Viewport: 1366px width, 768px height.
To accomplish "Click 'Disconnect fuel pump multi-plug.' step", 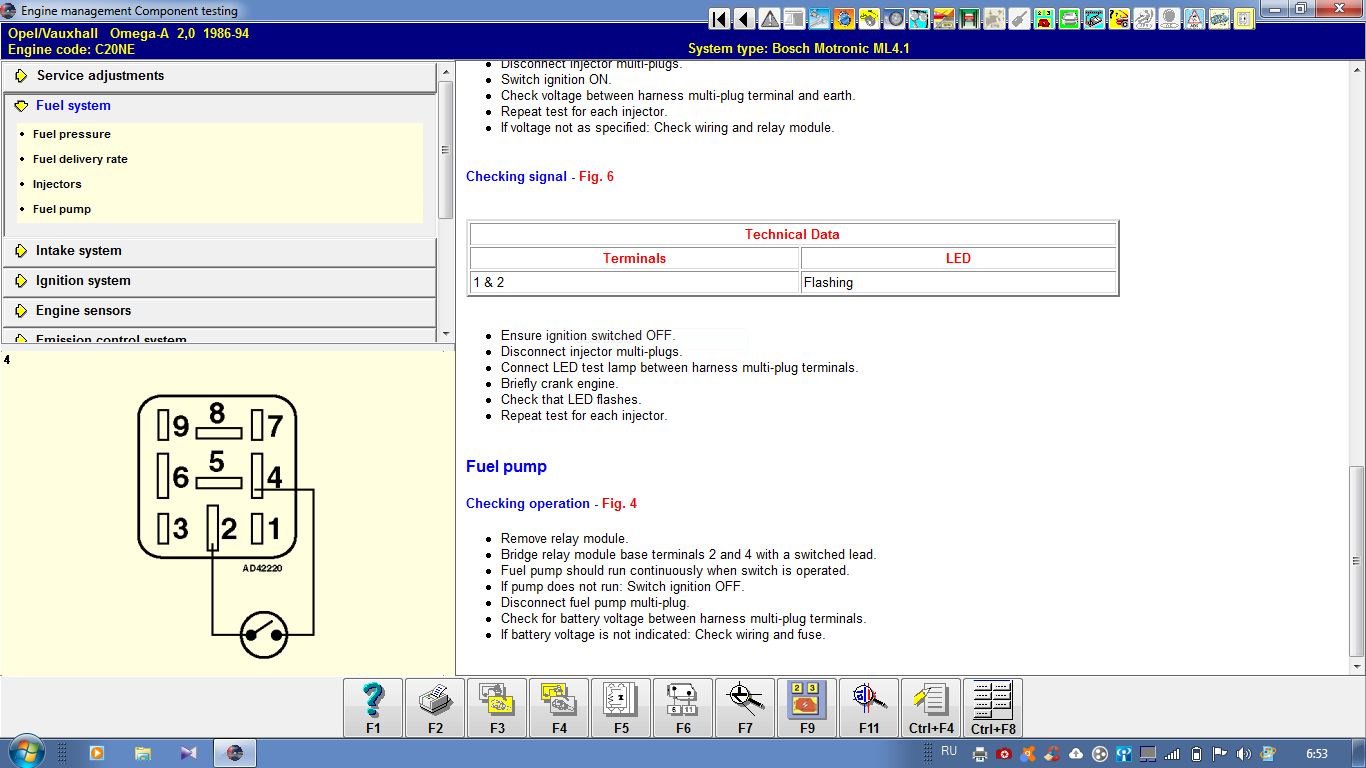I will click(x=595, y=603).
